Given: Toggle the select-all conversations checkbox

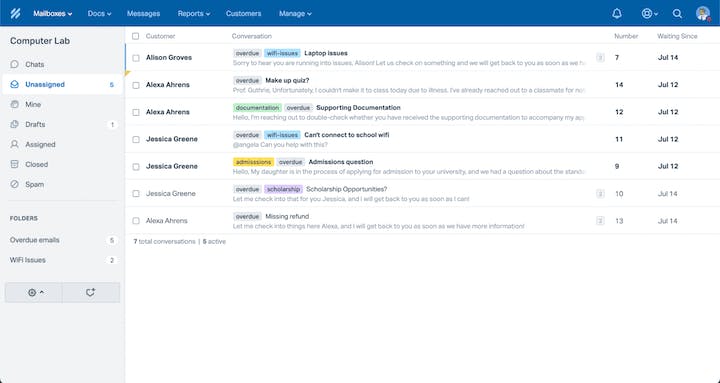Looking at the screenshot, I should coord(135,36).
